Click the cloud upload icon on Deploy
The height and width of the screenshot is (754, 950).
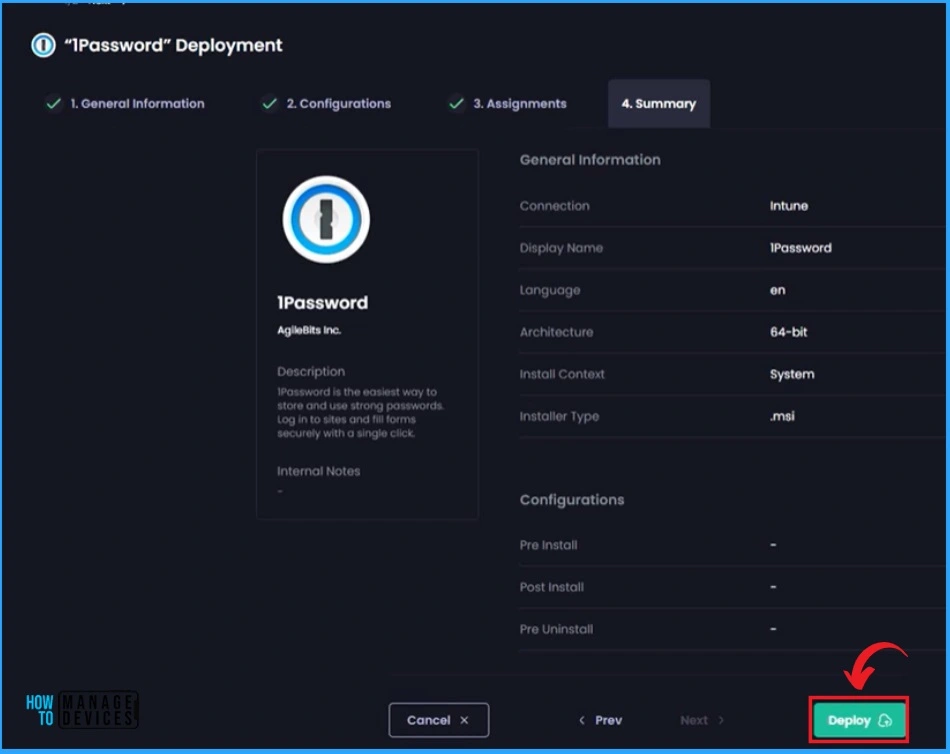point(885,720)
